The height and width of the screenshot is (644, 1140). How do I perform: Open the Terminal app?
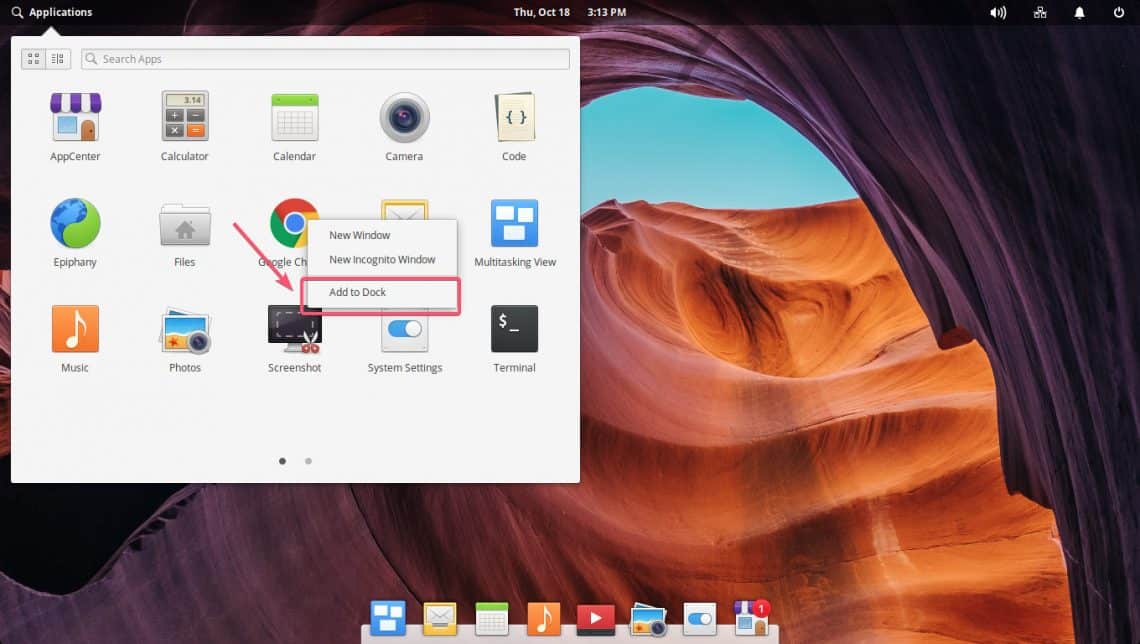[x=514, y=330]
